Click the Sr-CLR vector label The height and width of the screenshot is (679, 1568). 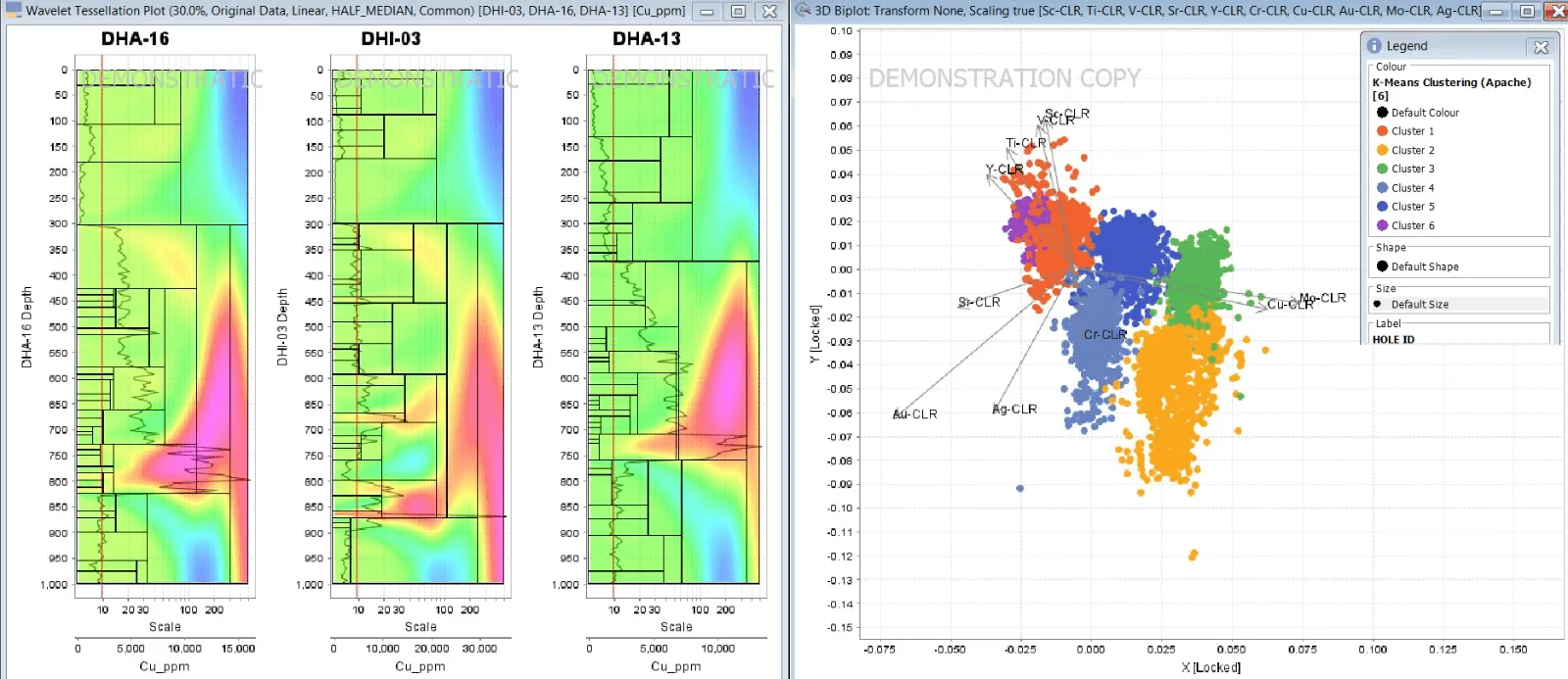tap(979, 302)
